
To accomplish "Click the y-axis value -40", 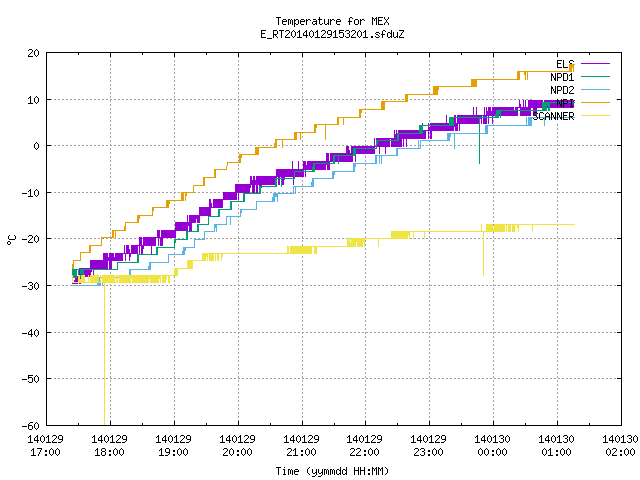I will tap(31, 333).
